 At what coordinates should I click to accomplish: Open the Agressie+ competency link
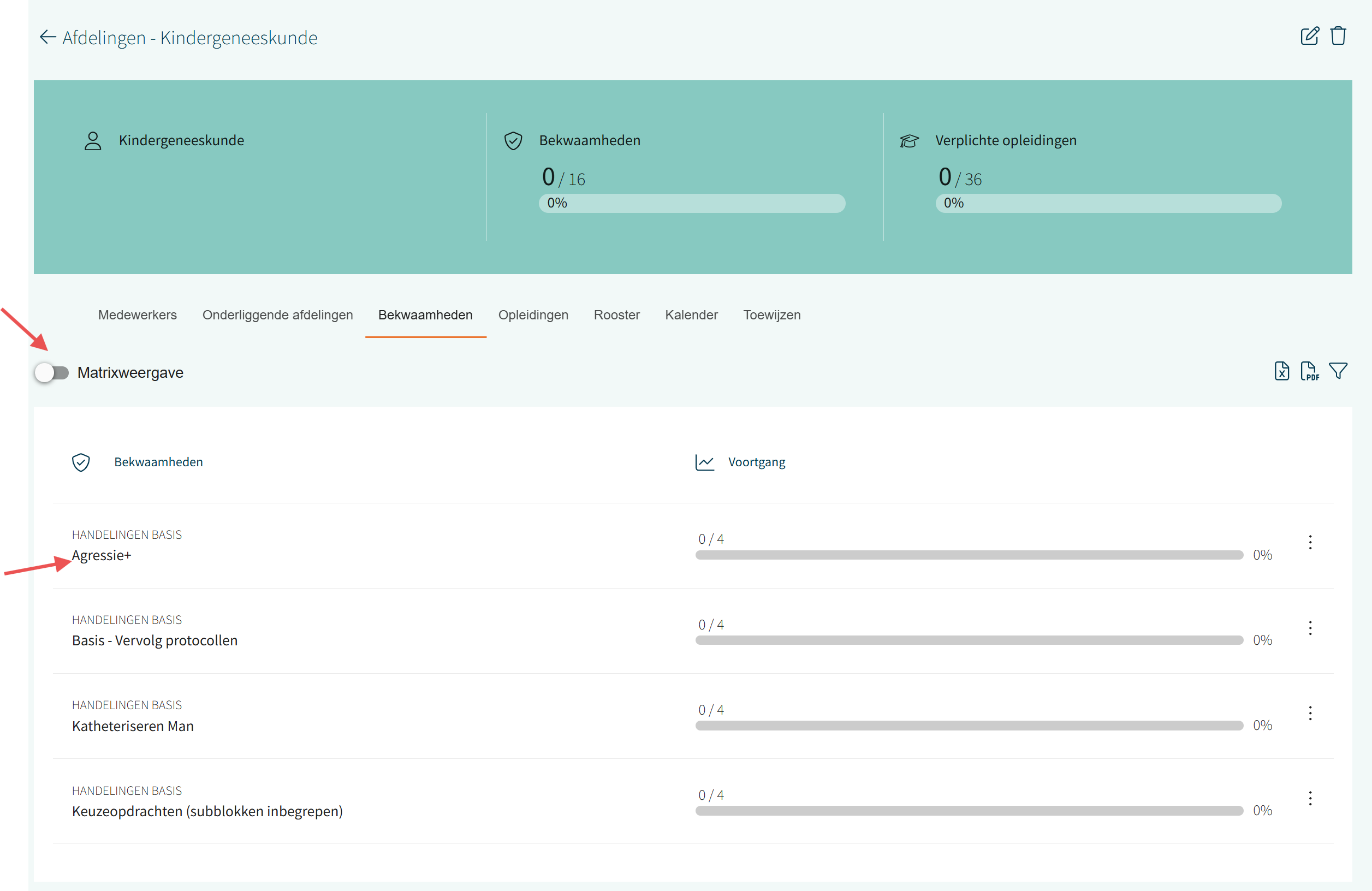click(x=102, y=556)
